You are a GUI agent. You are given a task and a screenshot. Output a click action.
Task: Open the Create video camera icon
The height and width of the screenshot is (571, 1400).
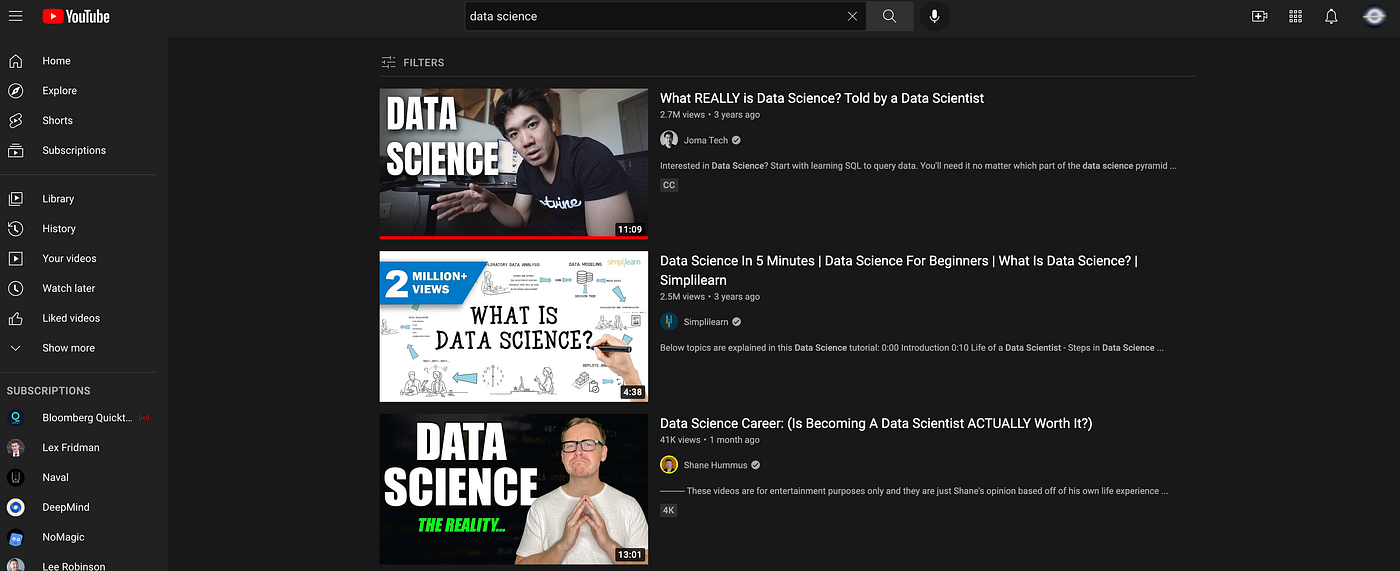[1259, 16]
